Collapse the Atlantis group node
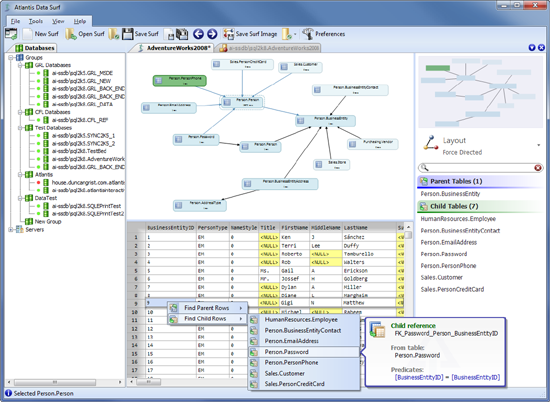This screenshot has height=402, width=550. click(x=20, y=175)
